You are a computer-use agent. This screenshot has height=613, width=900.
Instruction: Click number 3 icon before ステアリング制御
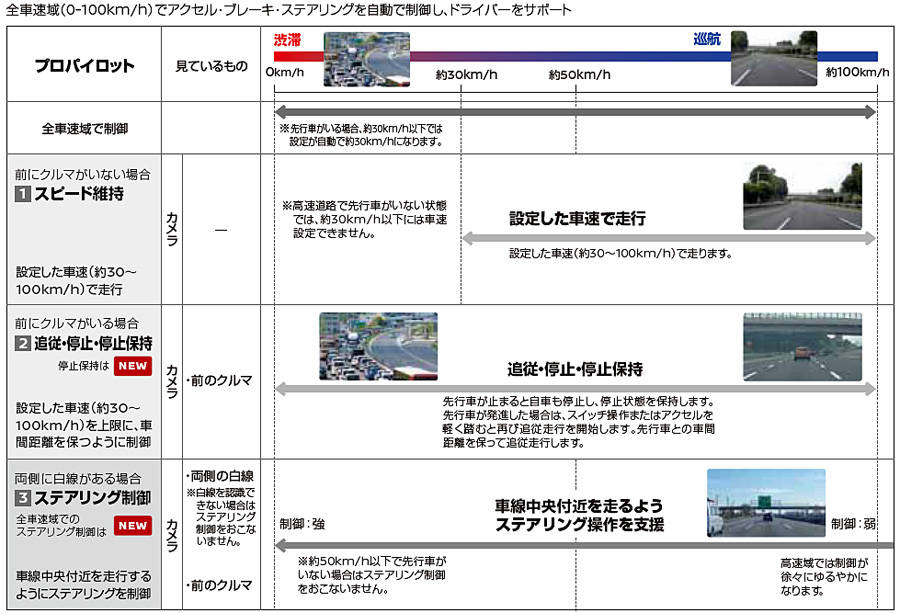(22, 498)
